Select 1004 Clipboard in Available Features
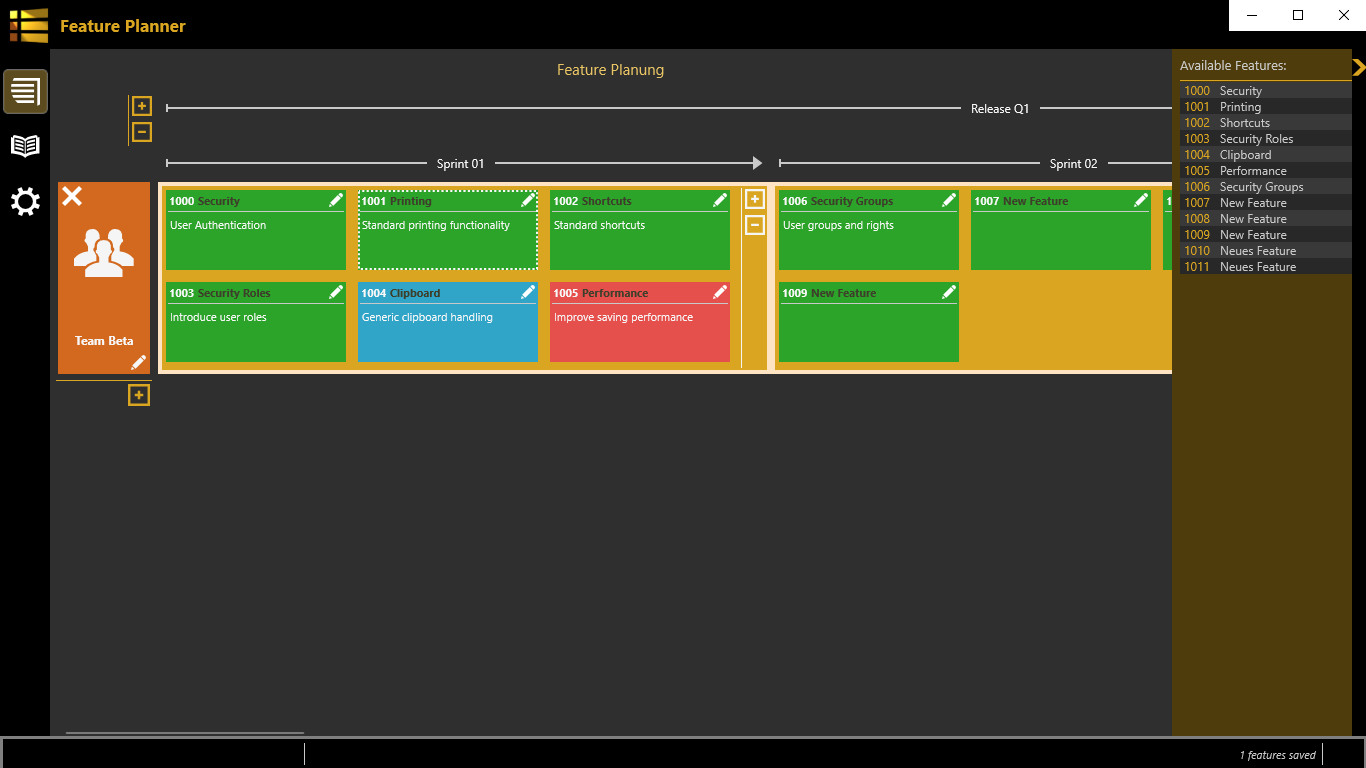This screenshot has height=768, width=1366. [1265, 155]
